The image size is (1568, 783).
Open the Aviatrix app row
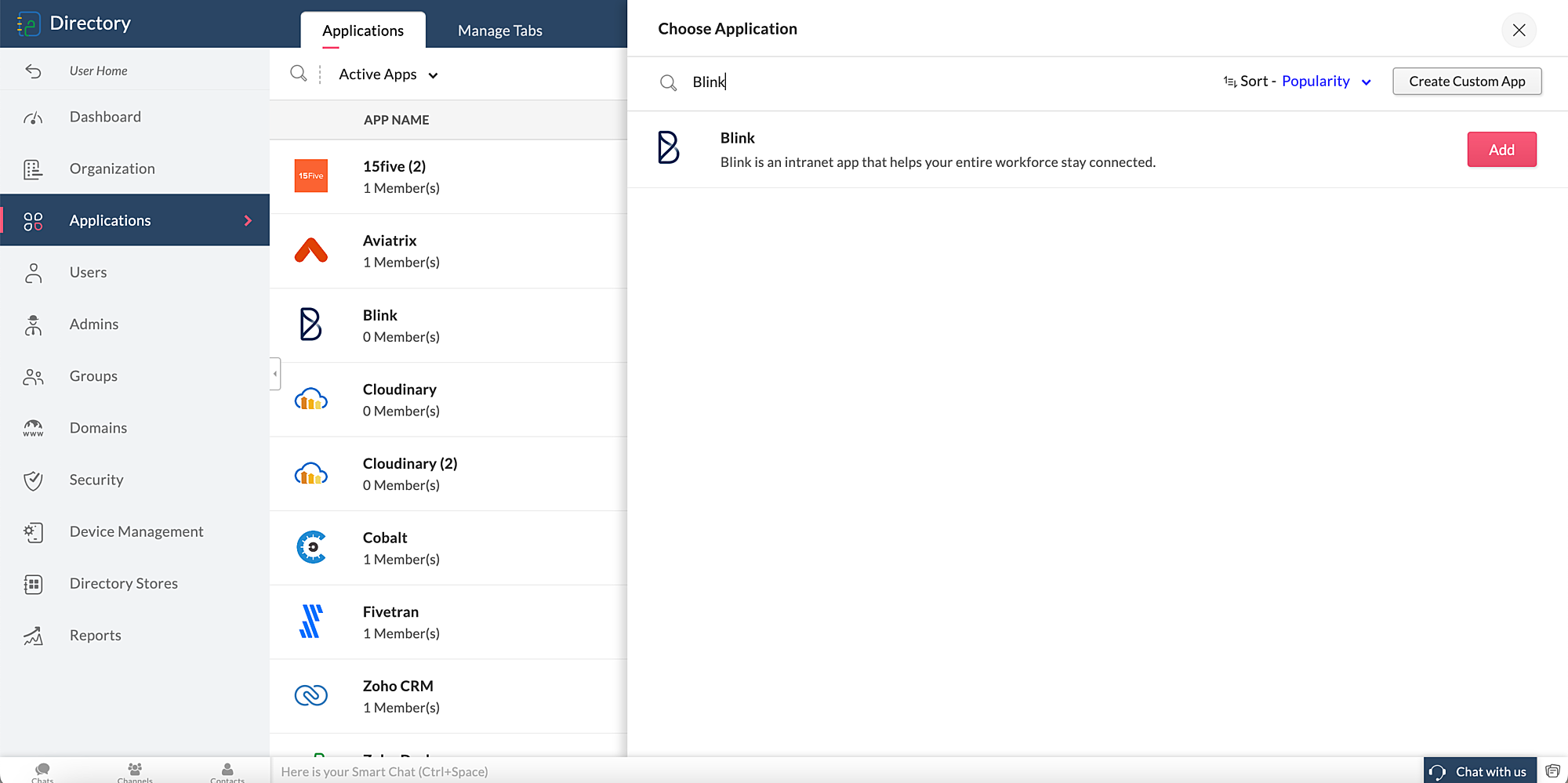pos(448,252)
